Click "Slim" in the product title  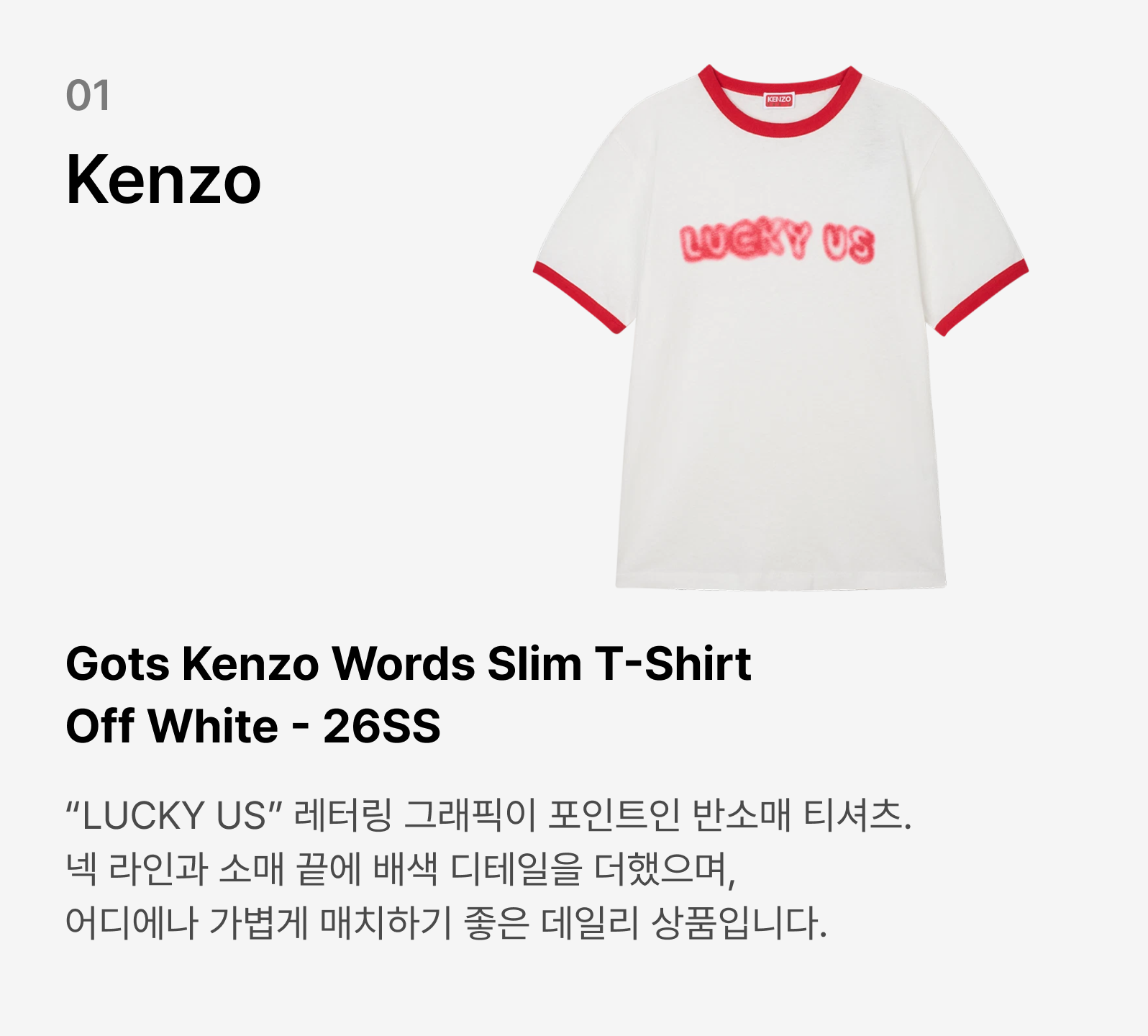(534, 663)
